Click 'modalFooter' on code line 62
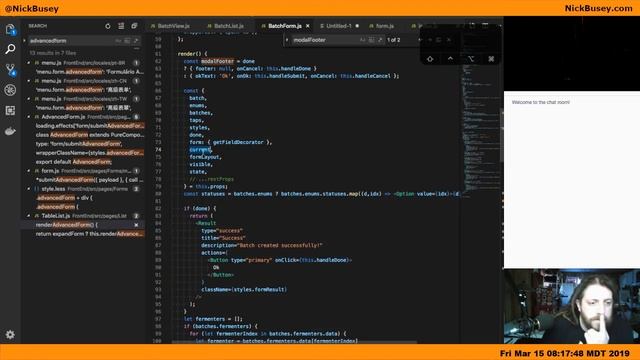This screenshot has width=640, height=360. pos(218,61)
